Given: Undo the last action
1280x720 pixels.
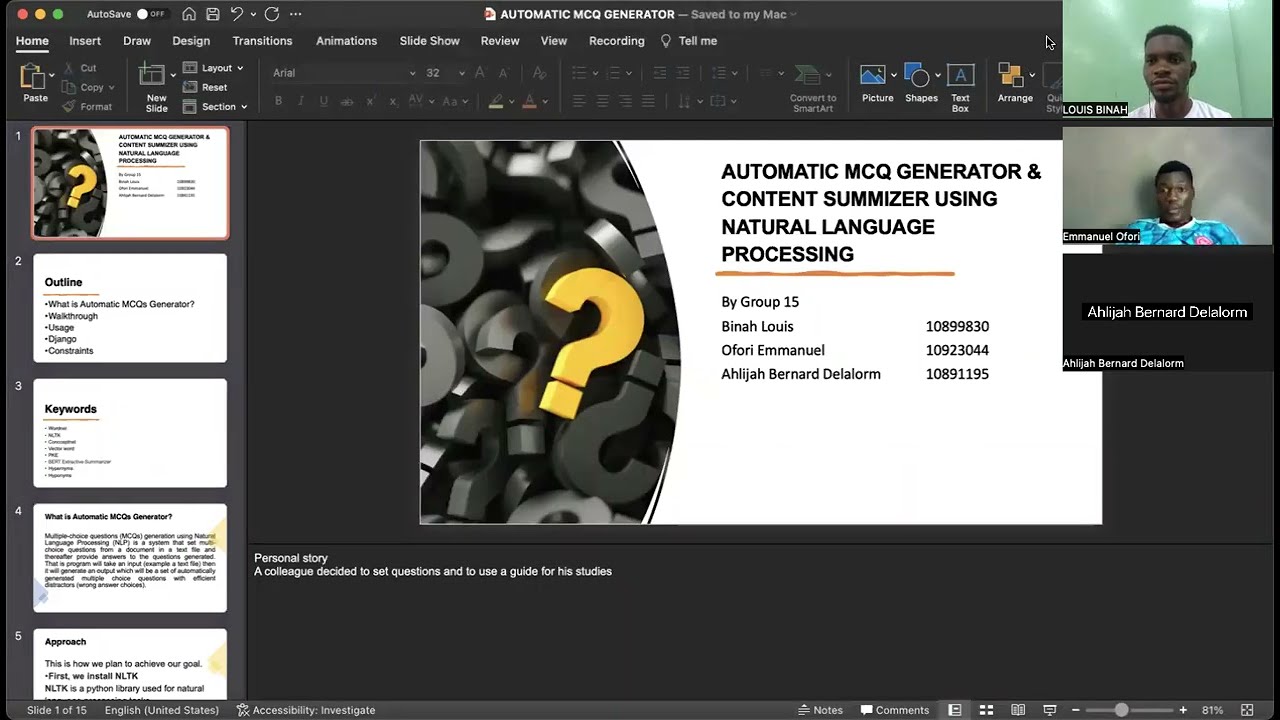Looking at the screenshot, I should (x=237, y=14).
